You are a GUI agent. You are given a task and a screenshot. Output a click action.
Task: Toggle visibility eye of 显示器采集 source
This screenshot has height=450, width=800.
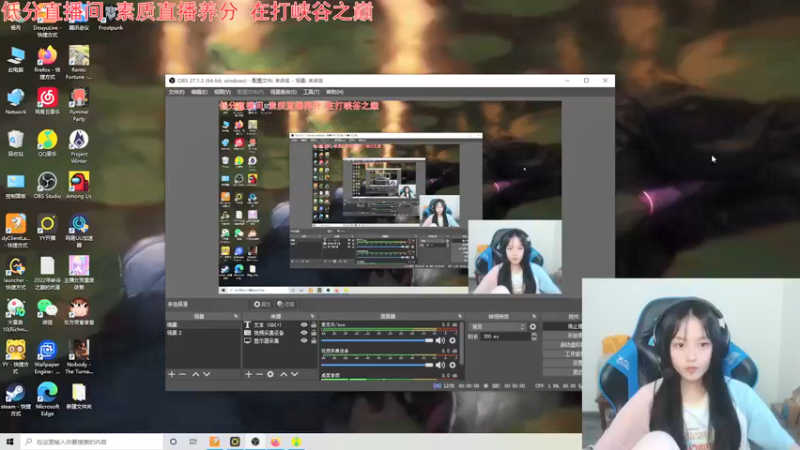click(304, 341)
